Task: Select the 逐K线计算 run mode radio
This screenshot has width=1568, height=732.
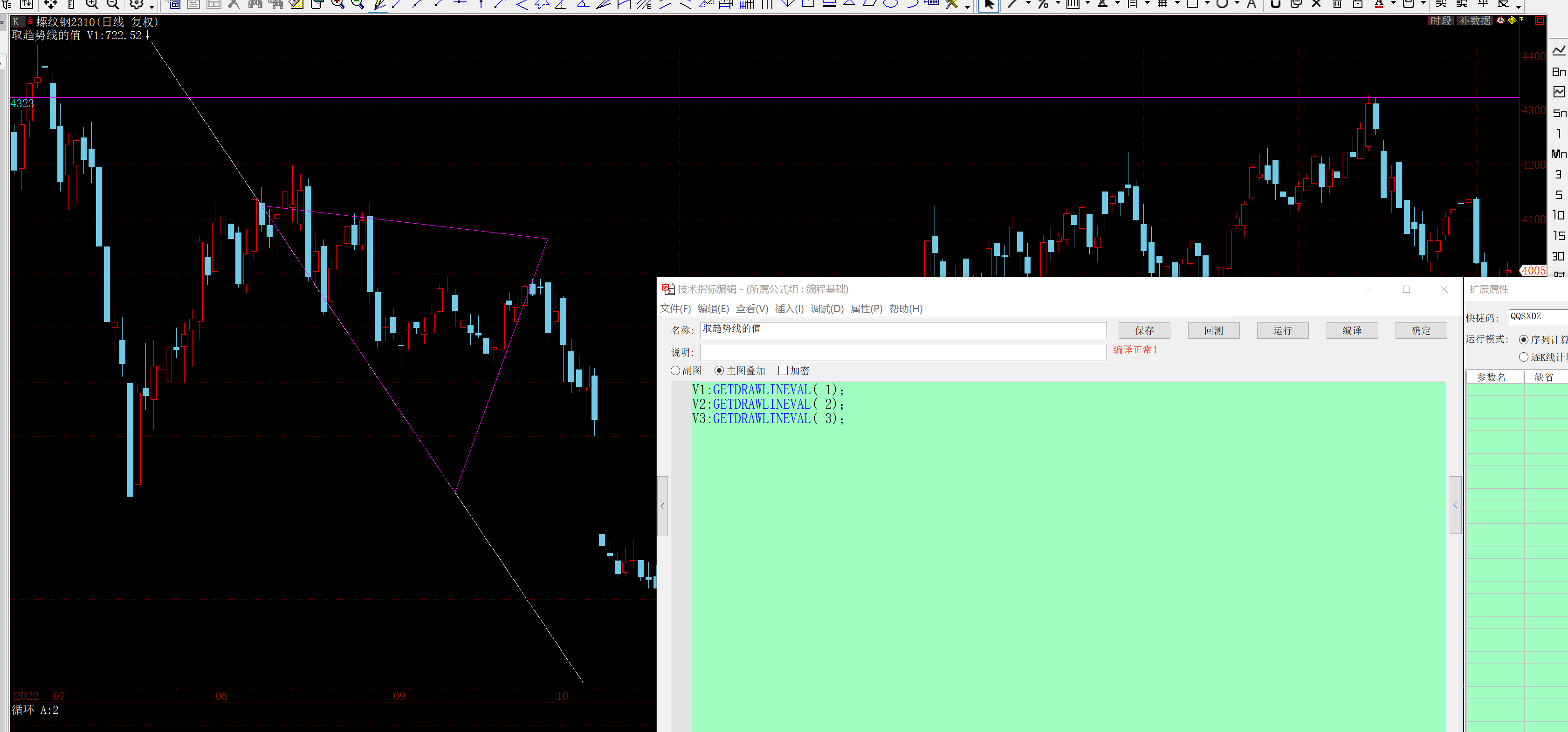Action: coord(1523,357)
